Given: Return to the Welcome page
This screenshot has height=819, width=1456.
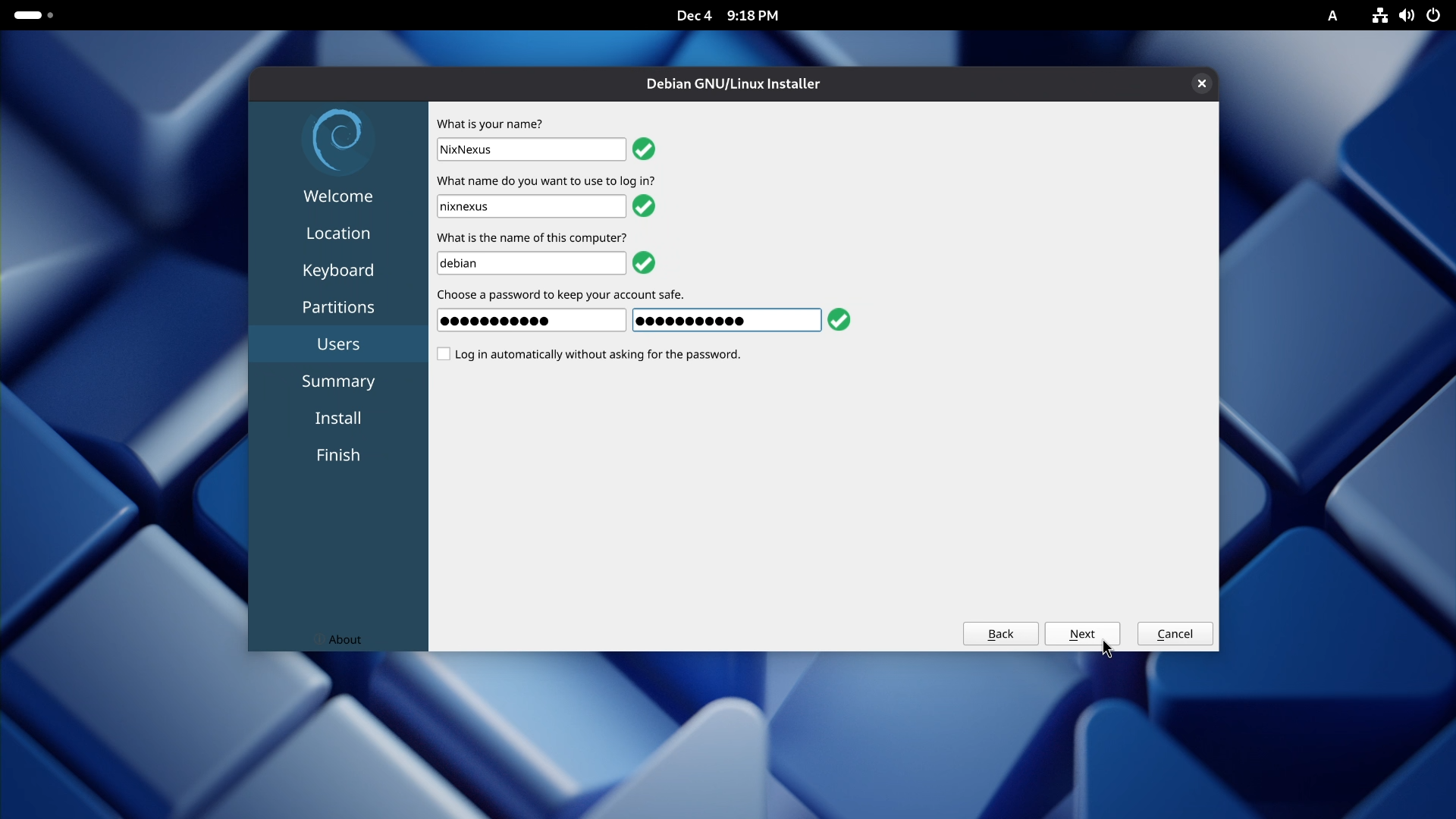Looking at the screenshot, I should (338, 196).
